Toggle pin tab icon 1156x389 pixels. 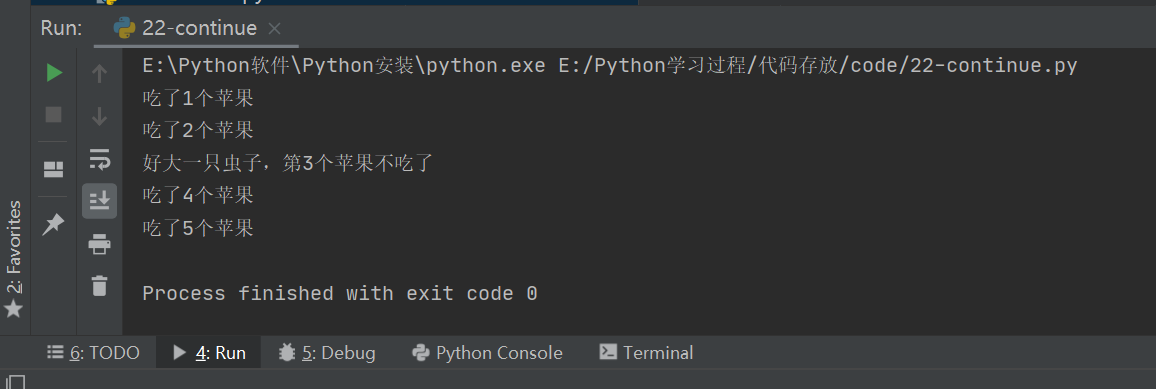point(54,224)
